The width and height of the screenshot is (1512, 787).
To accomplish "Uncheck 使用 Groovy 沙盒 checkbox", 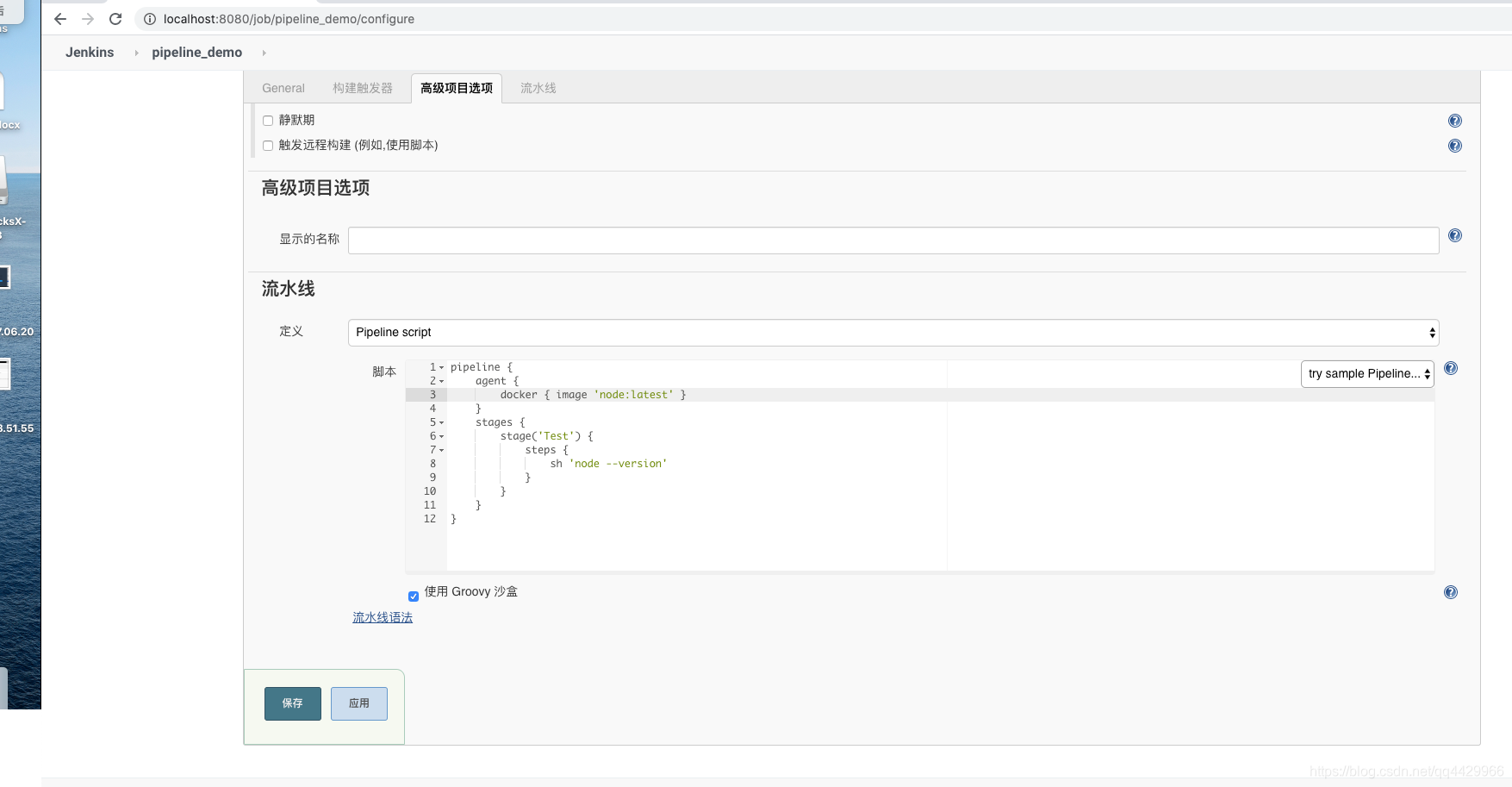I will pyautogui.click(x=414, y=596).
